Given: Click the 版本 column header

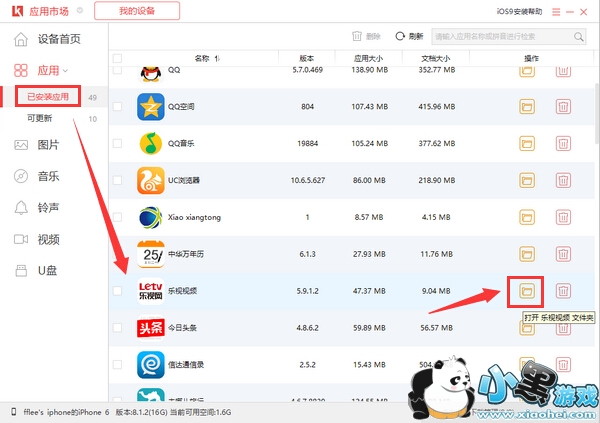Looking at the screenshot, I should point(307,58).
